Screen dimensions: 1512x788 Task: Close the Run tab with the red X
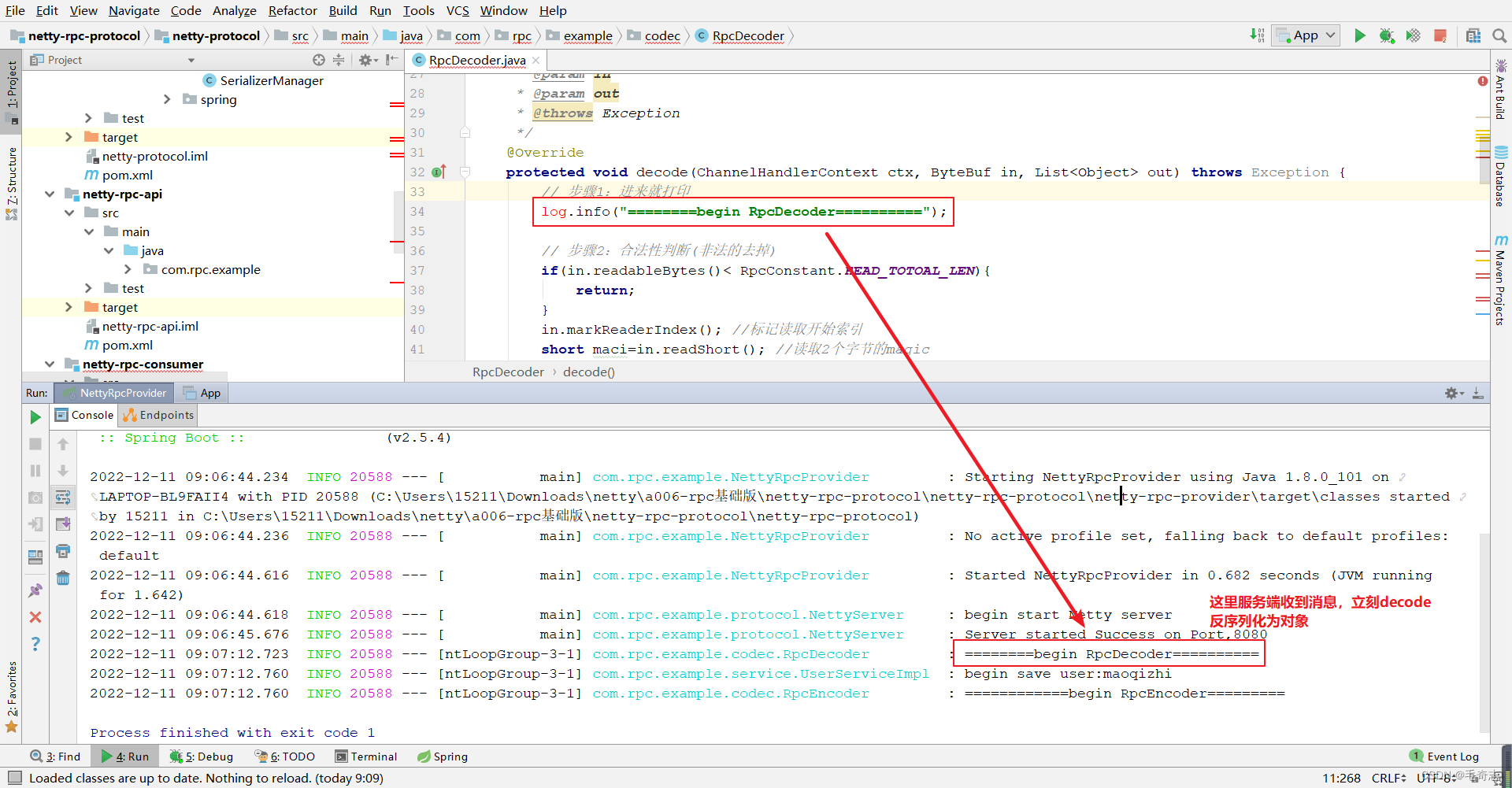(35, 617)
